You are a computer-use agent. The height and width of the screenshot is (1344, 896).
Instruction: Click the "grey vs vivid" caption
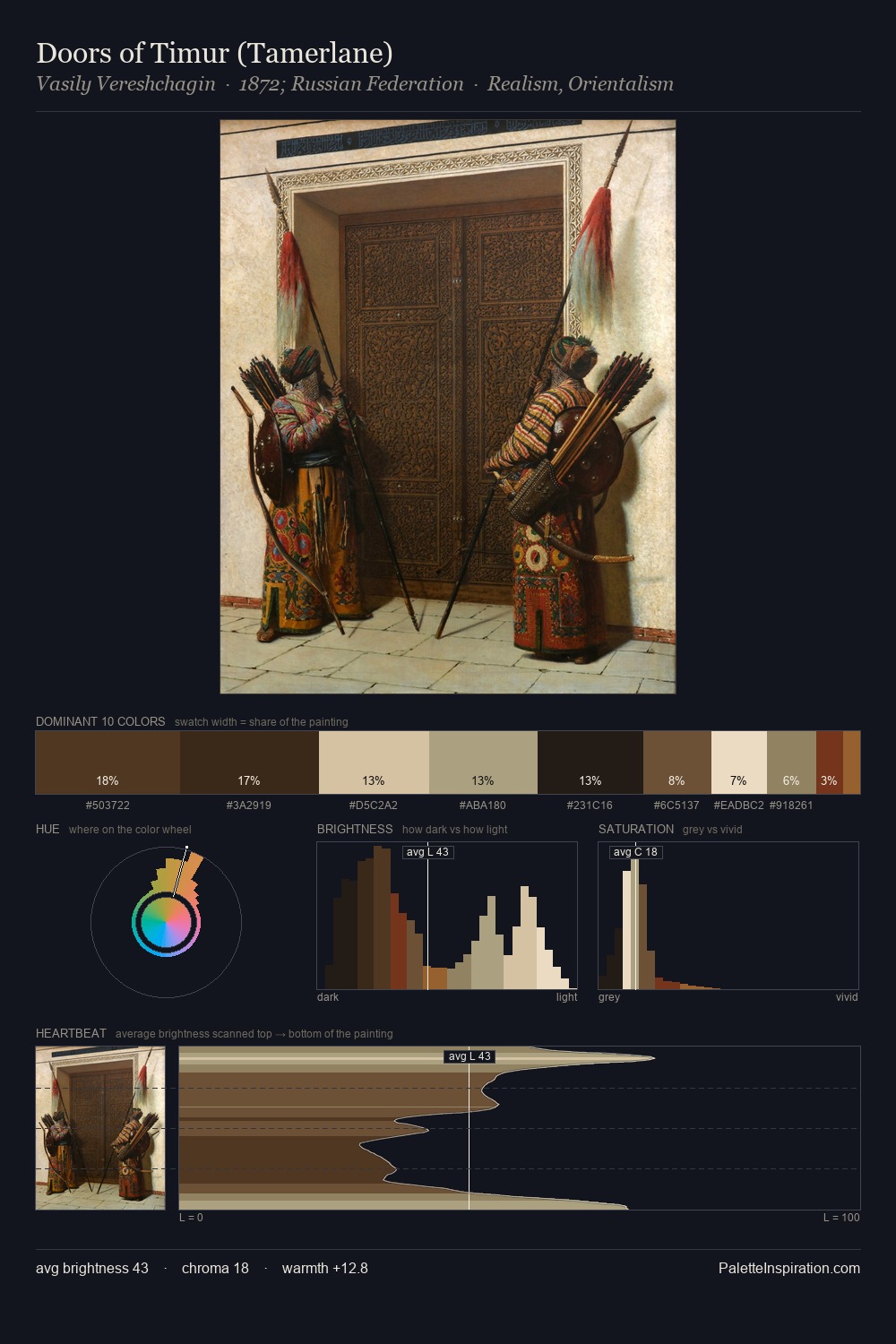point(712,830)
